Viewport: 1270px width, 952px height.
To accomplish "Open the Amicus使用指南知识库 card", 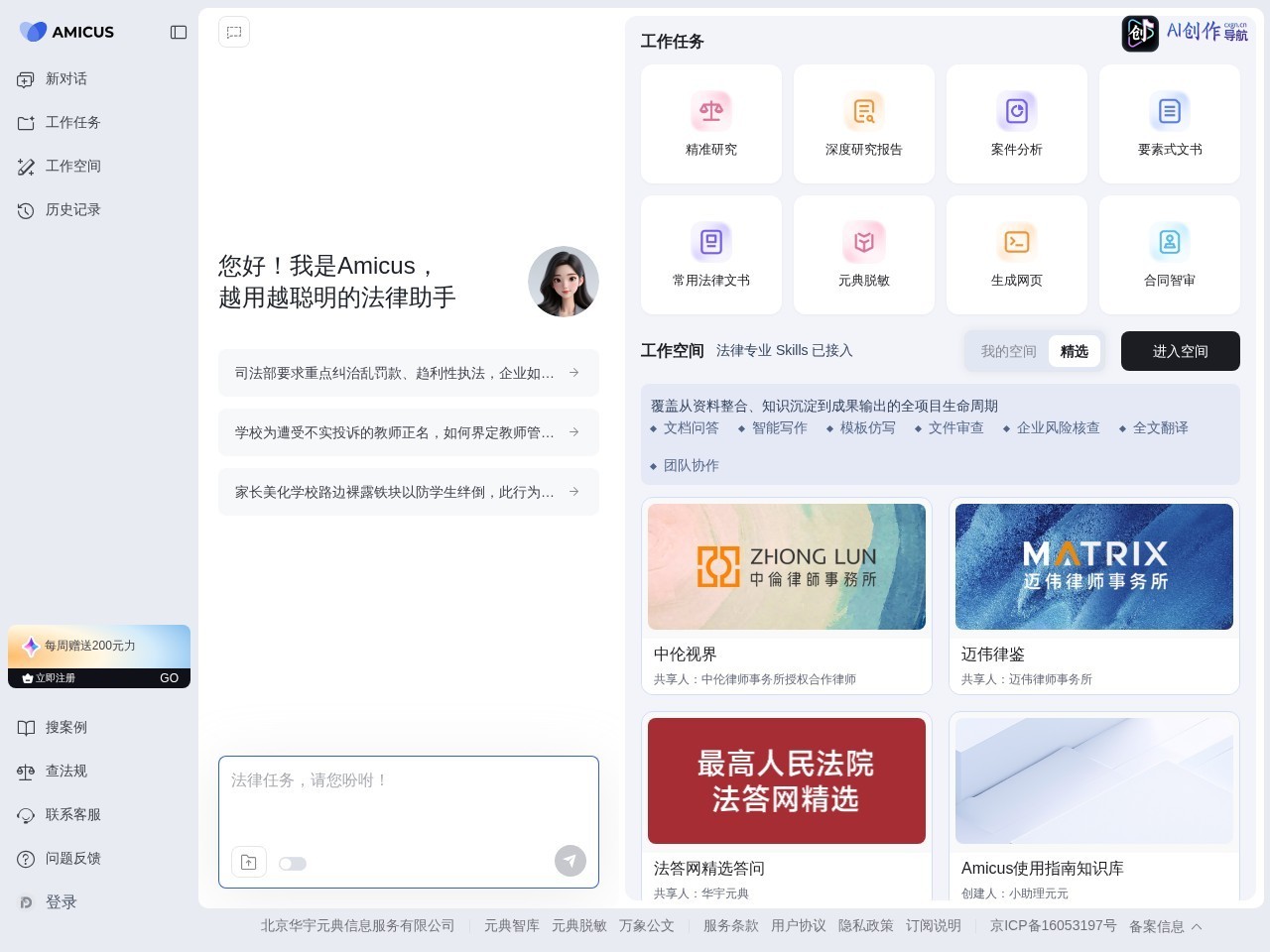I will (1094, 806).
